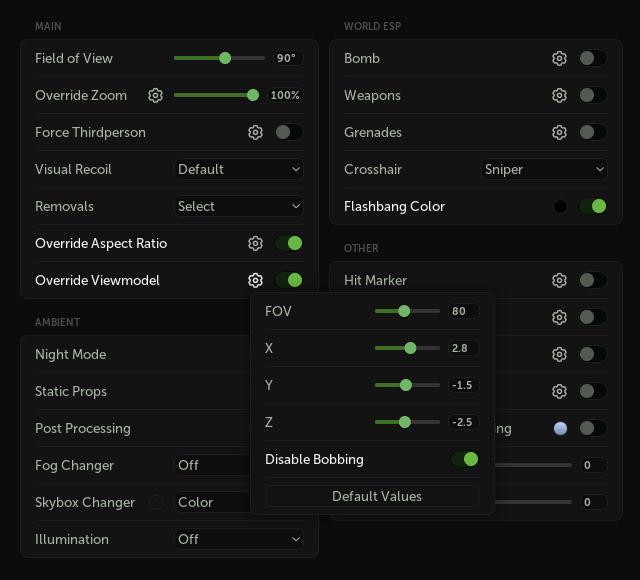Viewport: 640px width, 580px height.
Task: Open the Crosshair Sniper dropdown
Action: (x=544, y=170)
